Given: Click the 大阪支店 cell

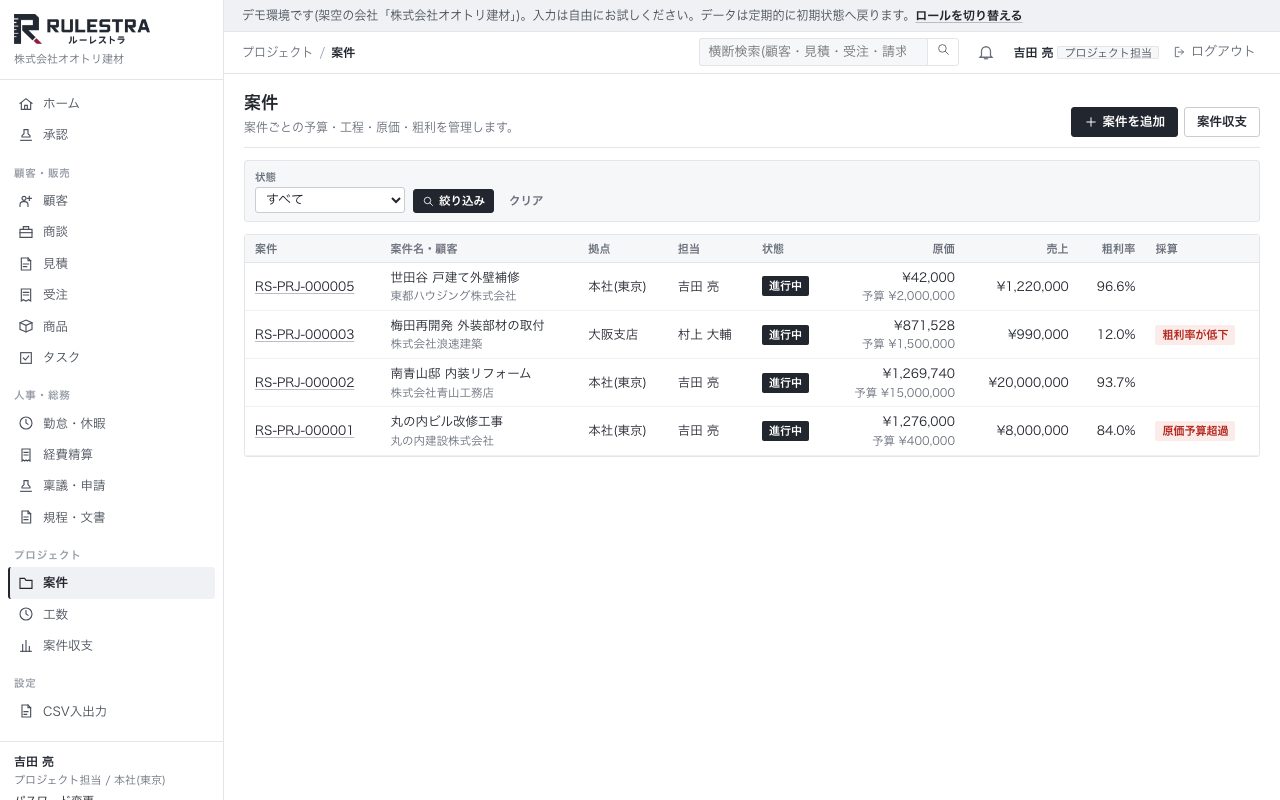Looking at the screenshot, I should click(x=613, y=335).
